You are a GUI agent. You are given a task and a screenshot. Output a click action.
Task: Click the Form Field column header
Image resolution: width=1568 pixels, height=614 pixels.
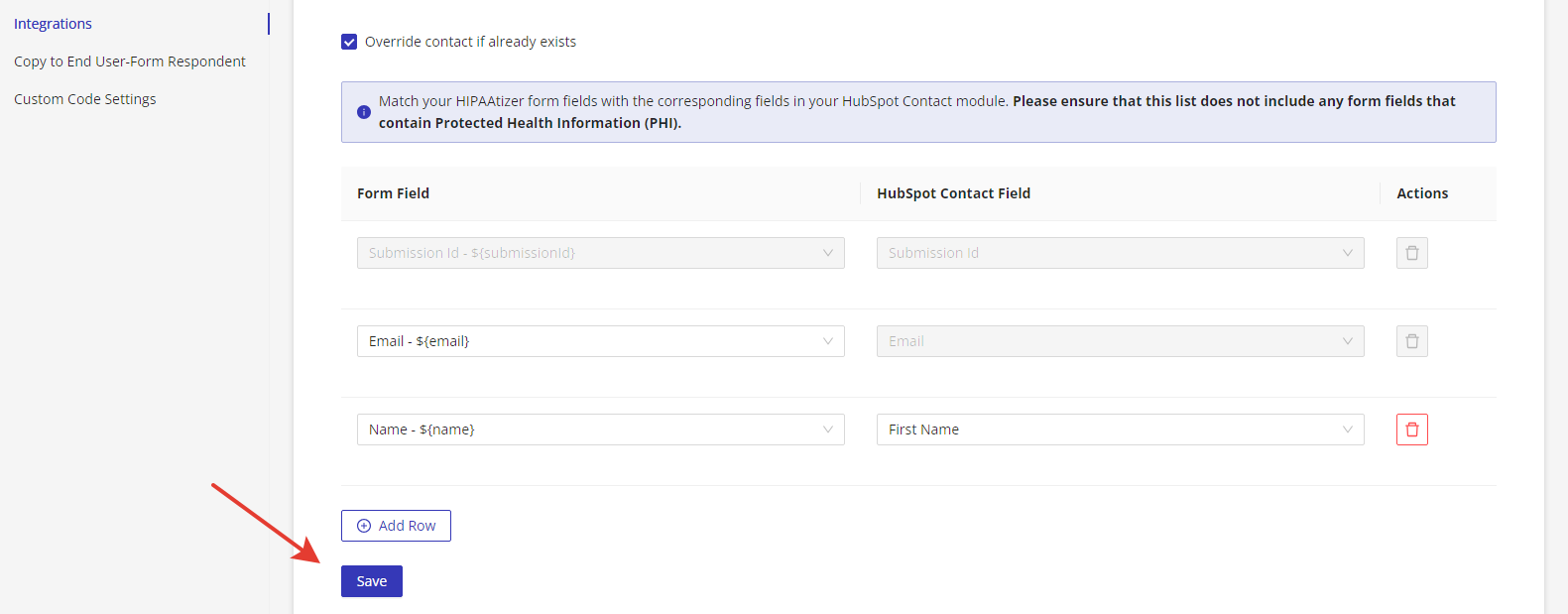[394, 193]
